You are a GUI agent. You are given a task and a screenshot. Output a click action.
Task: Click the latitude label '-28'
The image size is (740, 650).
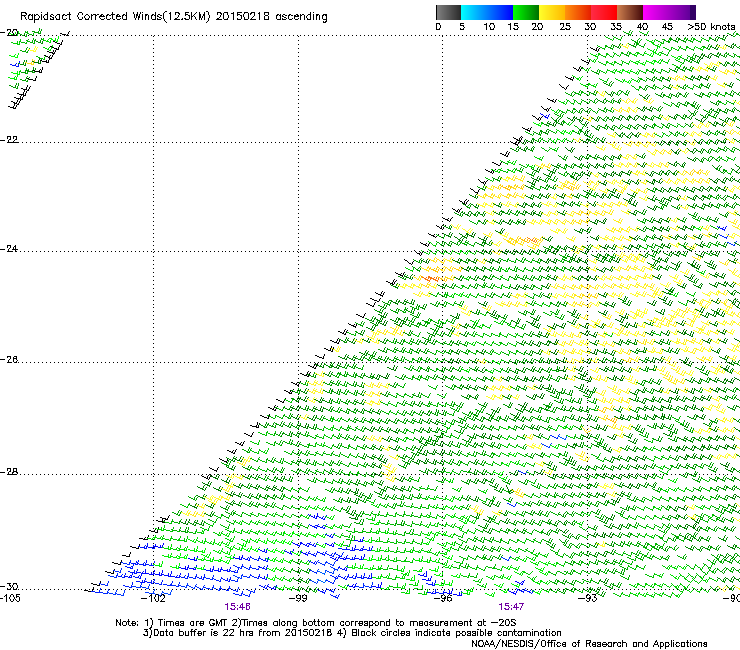click(x=9, y=472)
